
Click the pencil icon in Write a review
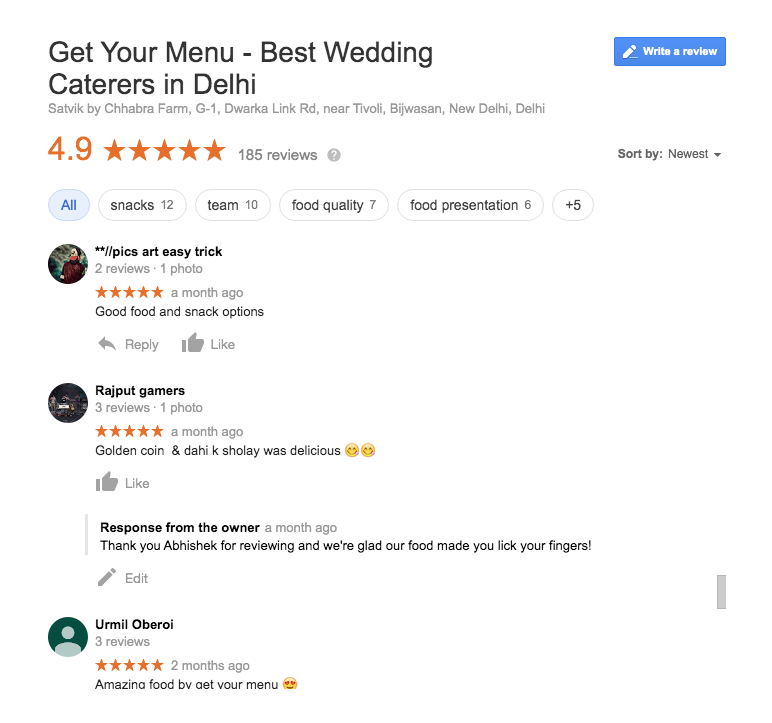[x=630, y=52]
